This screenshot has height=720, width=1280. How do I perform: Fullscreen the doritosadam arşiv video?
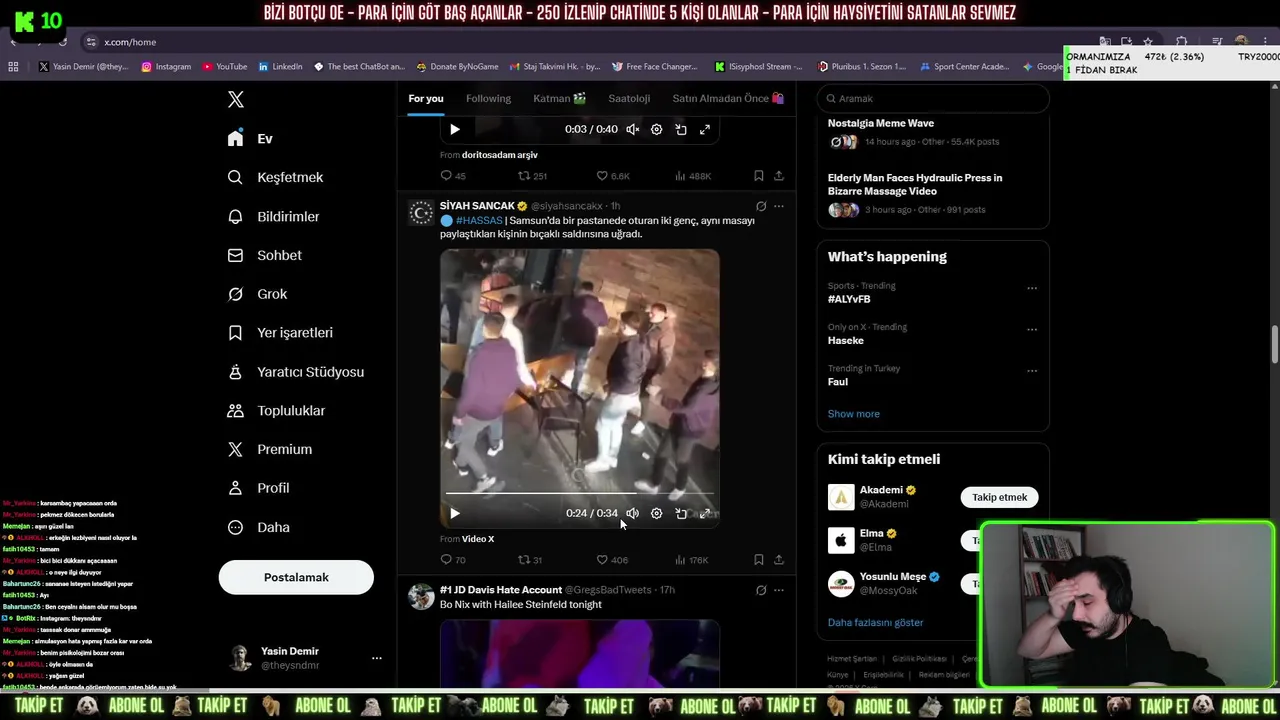click(x=705, y=129)
